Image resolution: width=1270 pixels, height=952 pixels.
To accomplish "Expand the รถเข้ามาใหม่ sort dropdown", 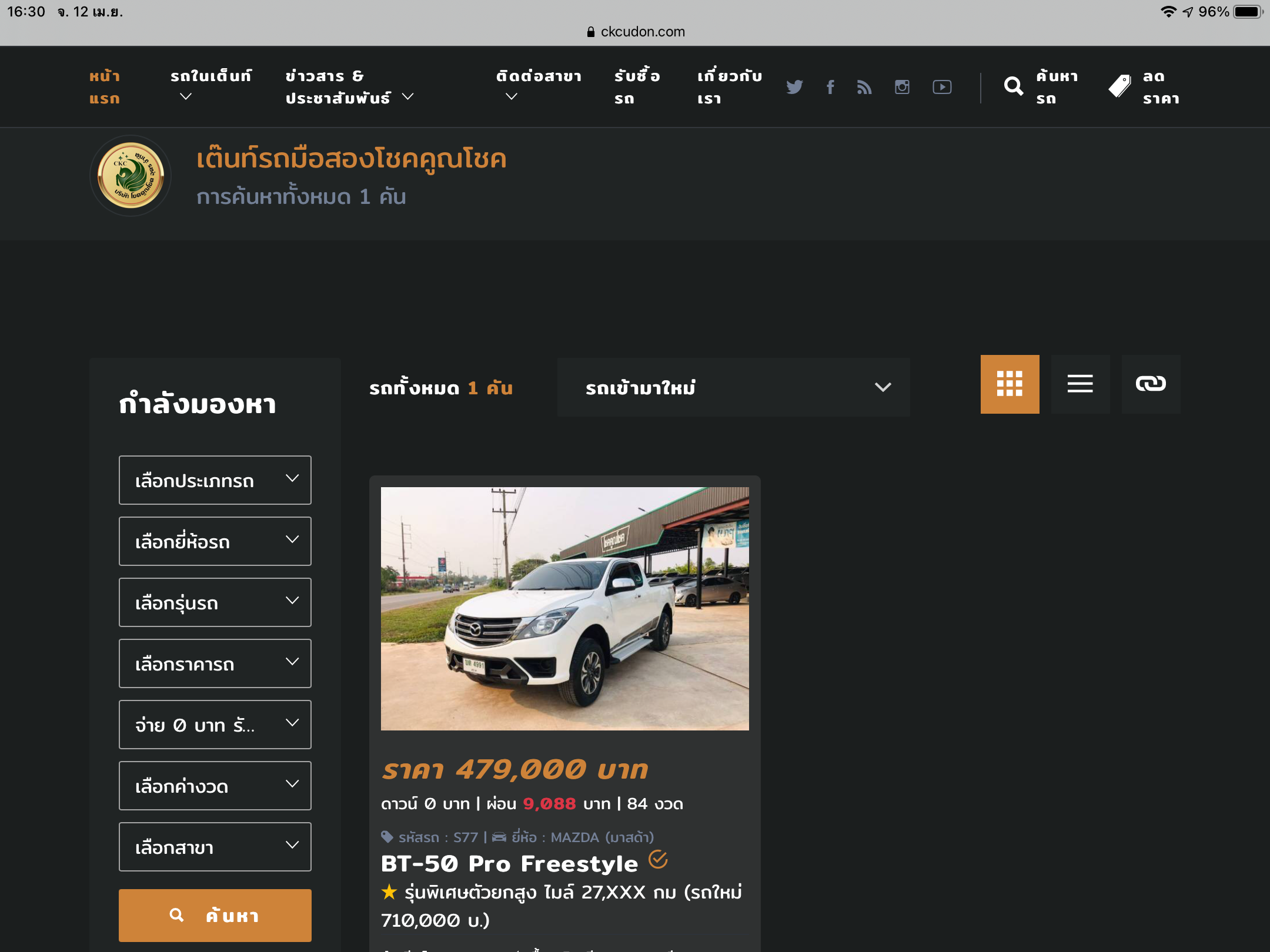I will [x=733, y=387].
